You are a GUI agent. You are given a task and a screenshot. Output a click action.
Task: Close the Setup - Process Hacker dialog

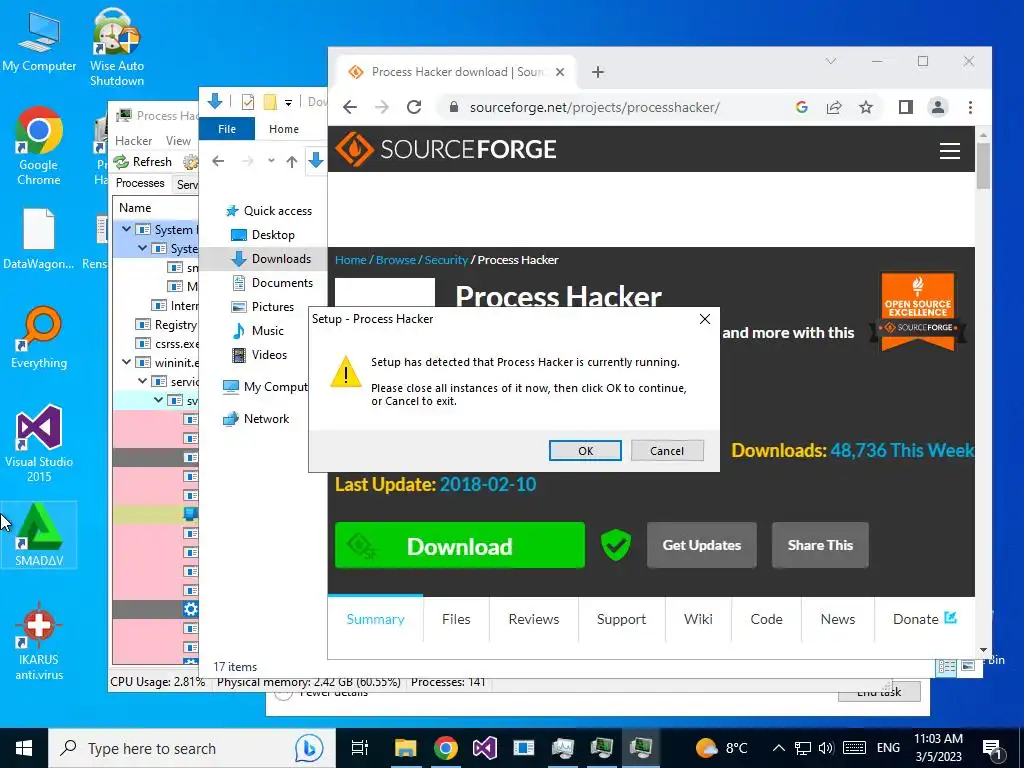705,319
